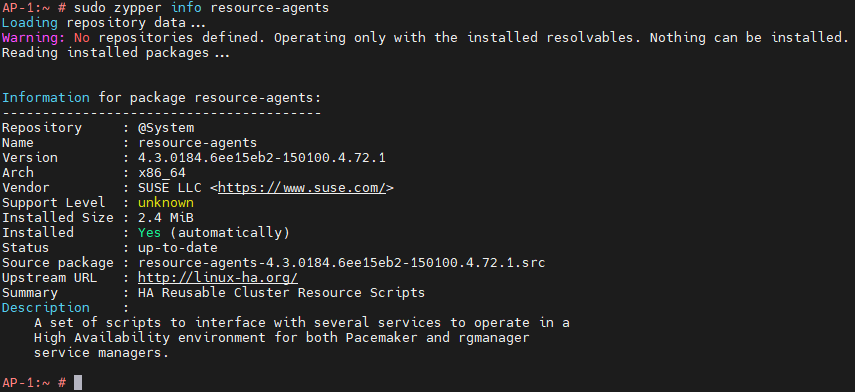
Task: Click the 'up-to-date' status value
Action: coord(178,248)
